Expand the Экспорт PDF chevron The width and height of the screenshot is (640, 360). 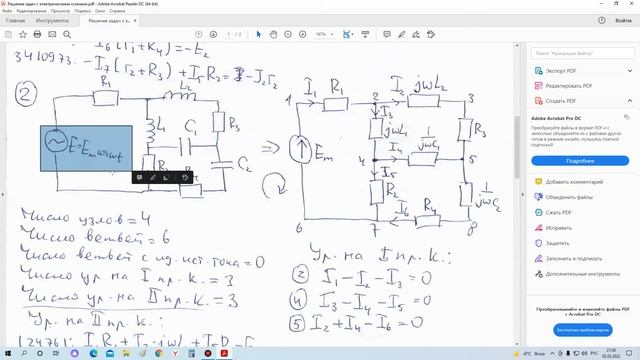[630, 71]
